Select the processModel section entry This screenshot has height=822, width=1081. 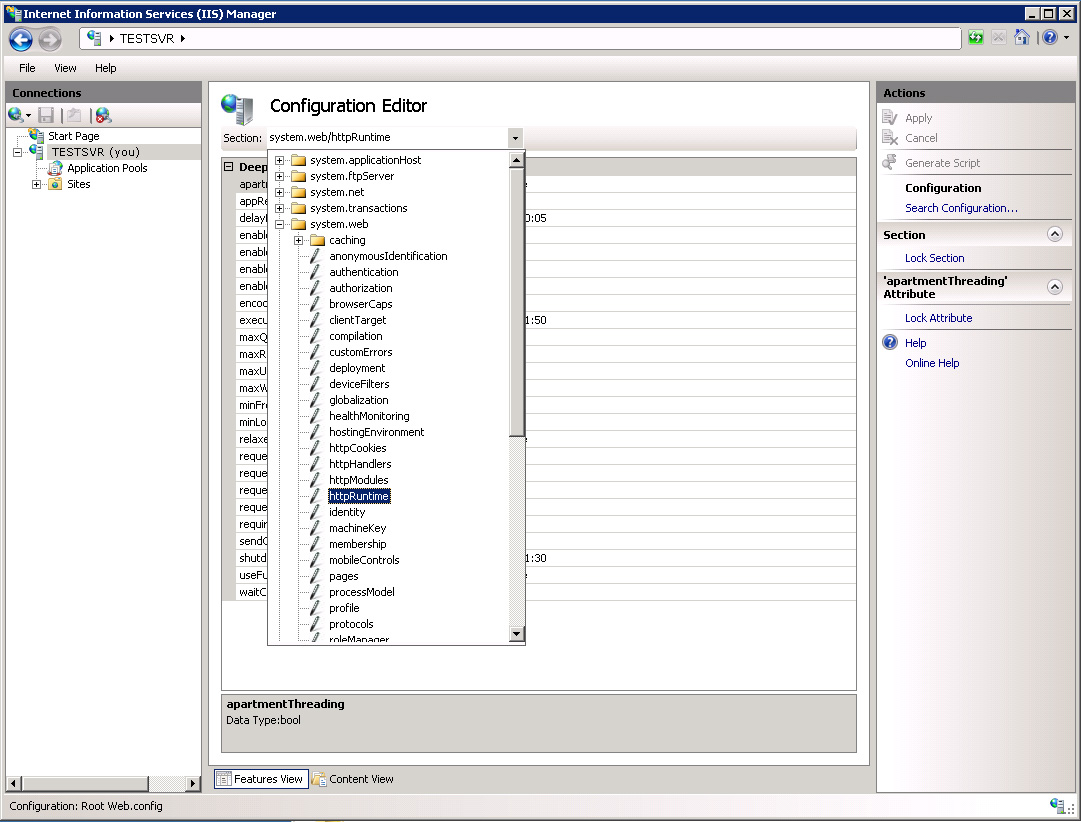click(x=362, y=592)
